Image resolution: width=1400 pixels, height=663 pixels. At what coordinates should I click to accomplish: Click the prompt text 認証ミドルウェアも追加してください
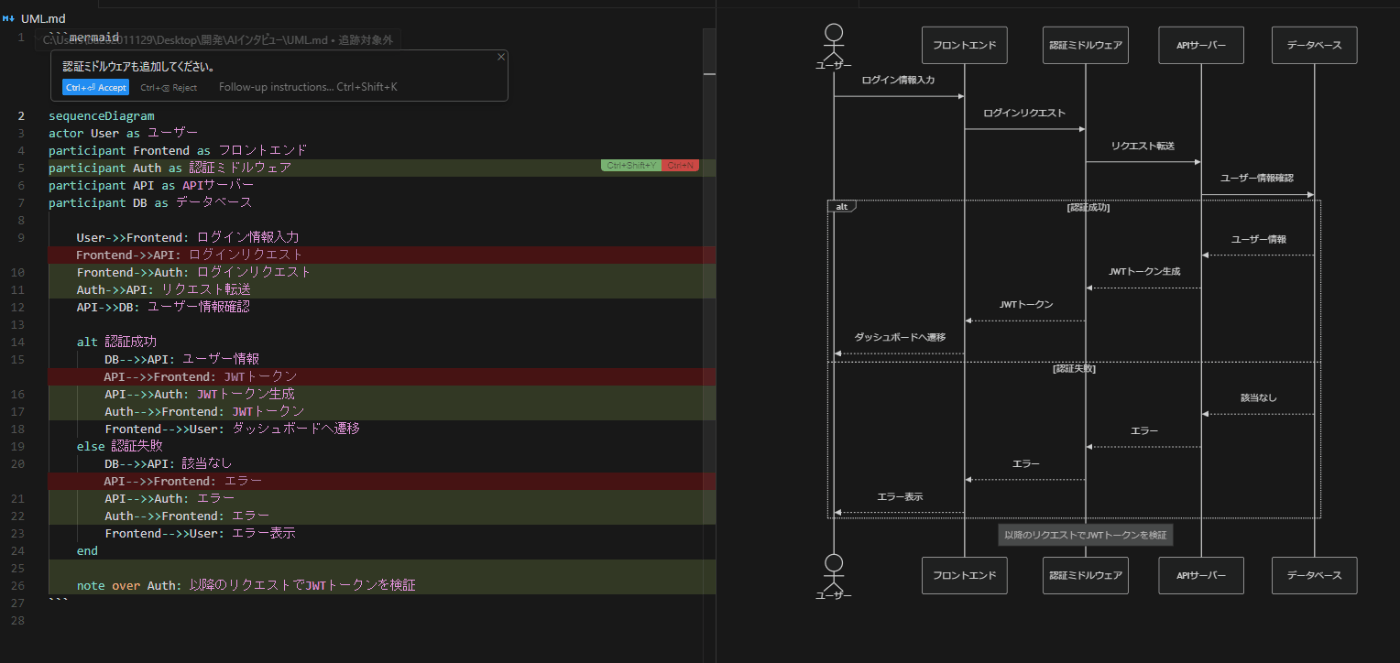tap(138, 66)
